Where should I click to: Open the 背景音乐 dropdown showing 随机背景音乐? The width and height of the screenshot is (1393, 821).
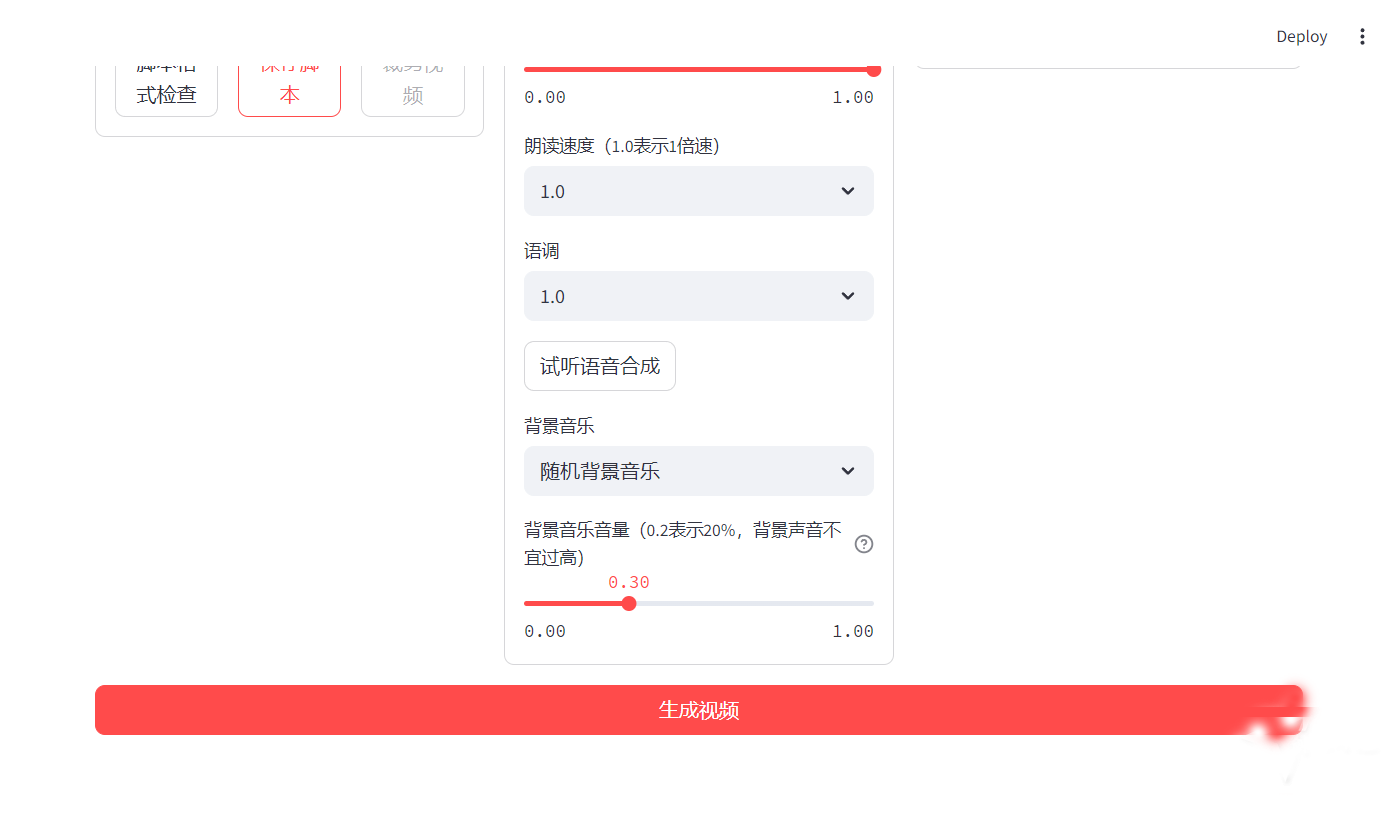point(698,471)
